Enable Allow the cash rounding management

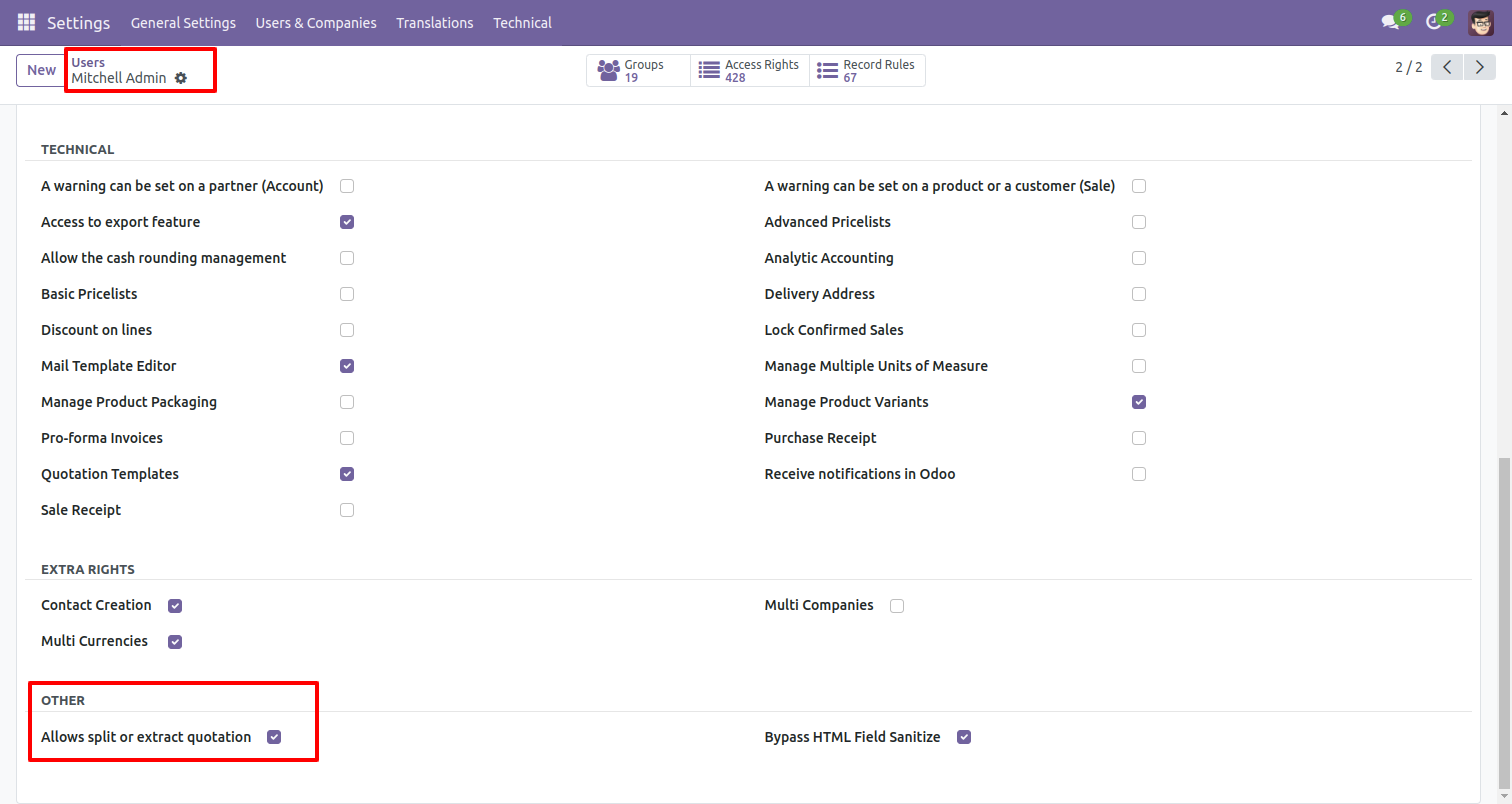(347, 258)
